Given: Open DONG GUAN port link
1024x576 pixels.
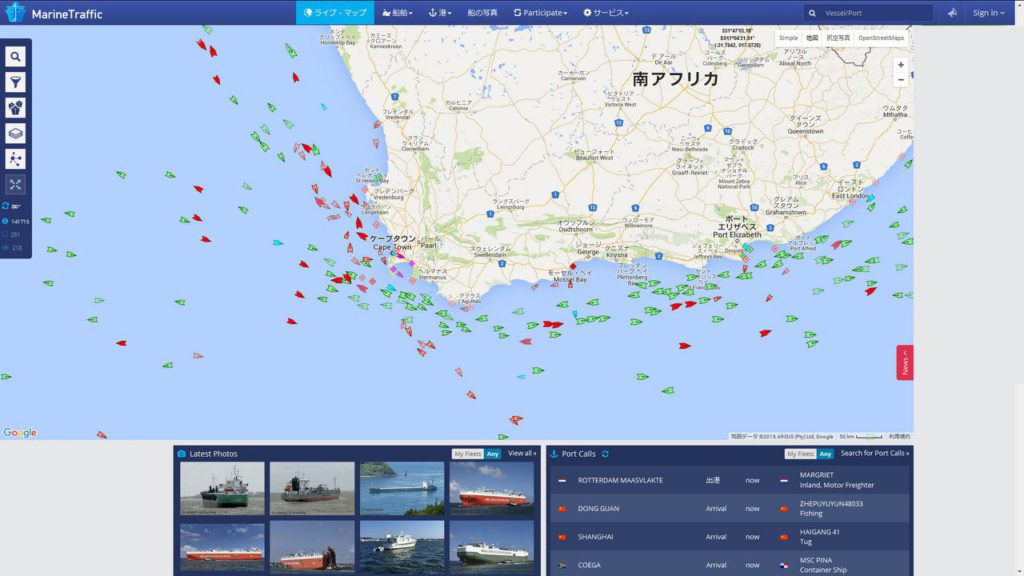Looking at the screenshot, I should 598,509.
